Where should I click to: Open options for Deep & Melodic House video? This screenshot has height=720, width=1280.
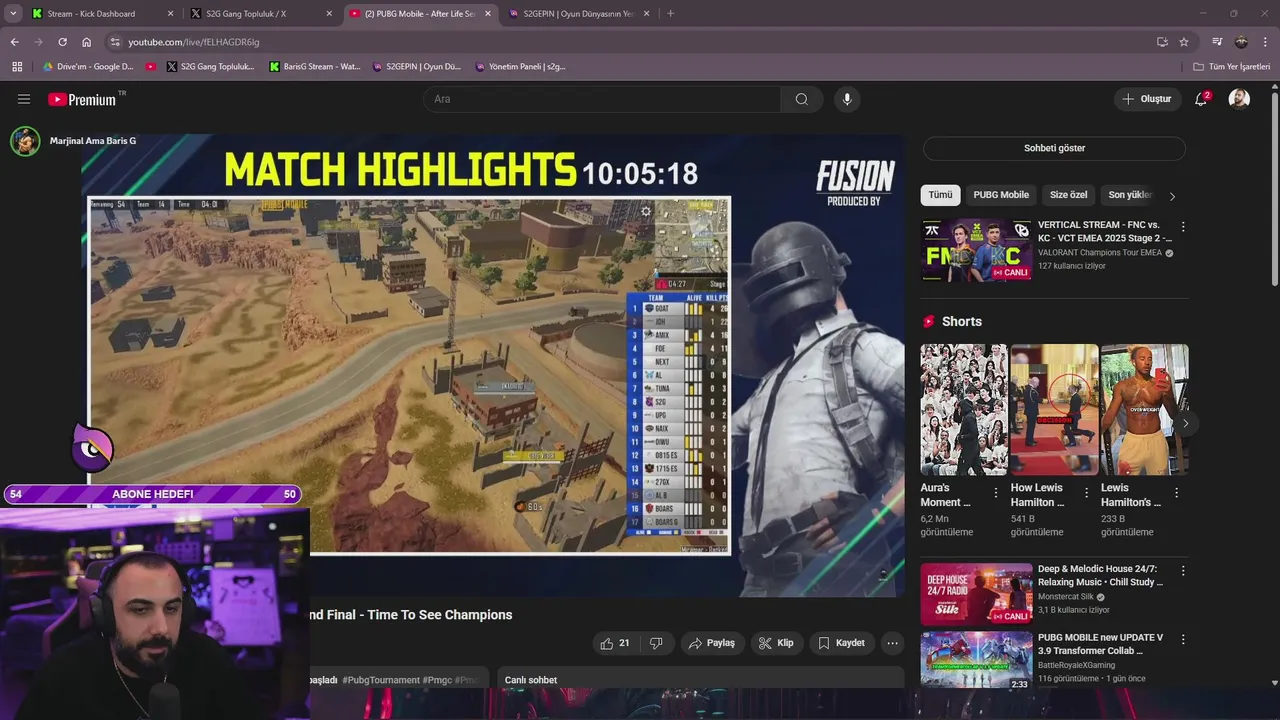tap(1183, 571)
